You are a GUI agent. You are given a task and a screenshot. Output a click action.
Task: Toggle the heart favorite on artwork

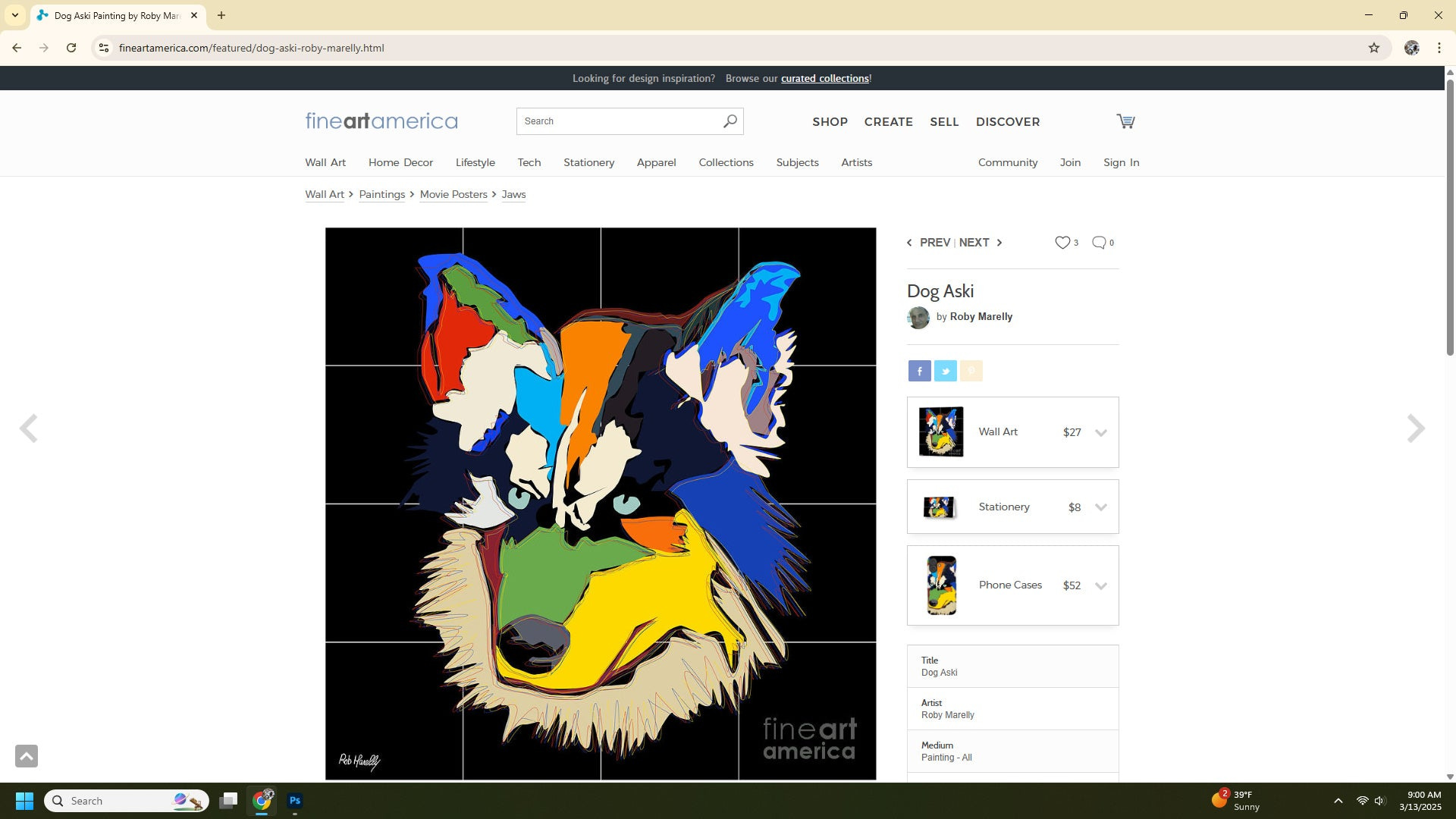pyautogui.click(x=1062, y=243)
